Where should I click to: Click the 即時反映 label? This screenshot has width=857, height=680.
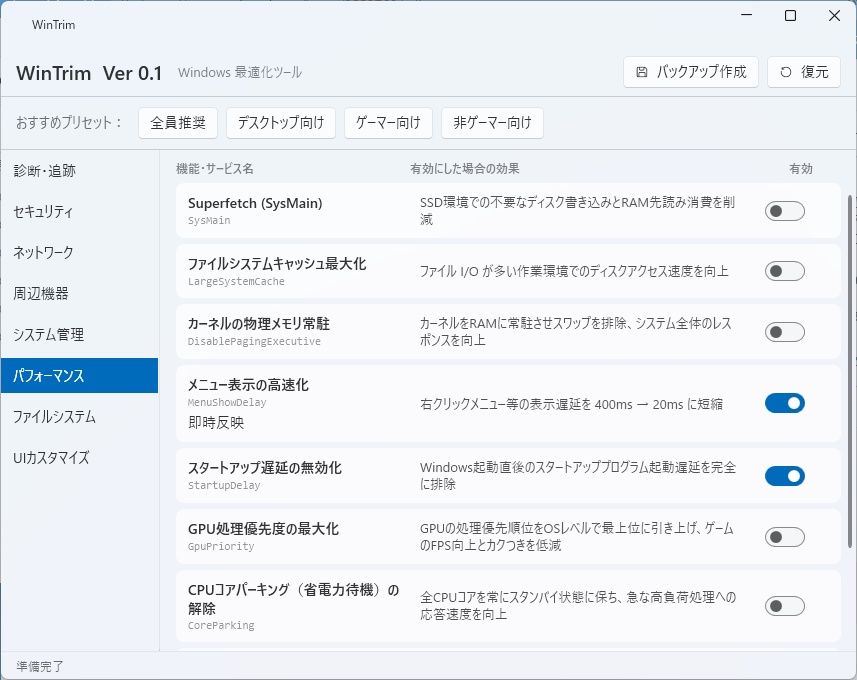click(x=216, y=423)
